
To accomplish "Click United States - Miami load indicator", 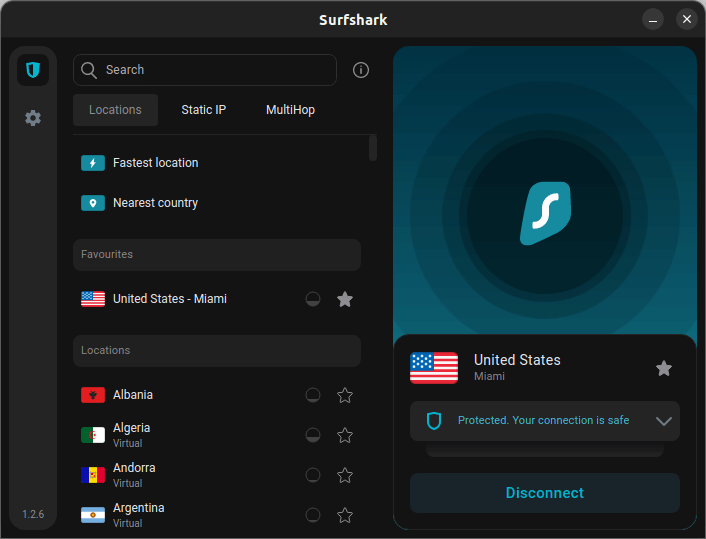I will 313,299.
